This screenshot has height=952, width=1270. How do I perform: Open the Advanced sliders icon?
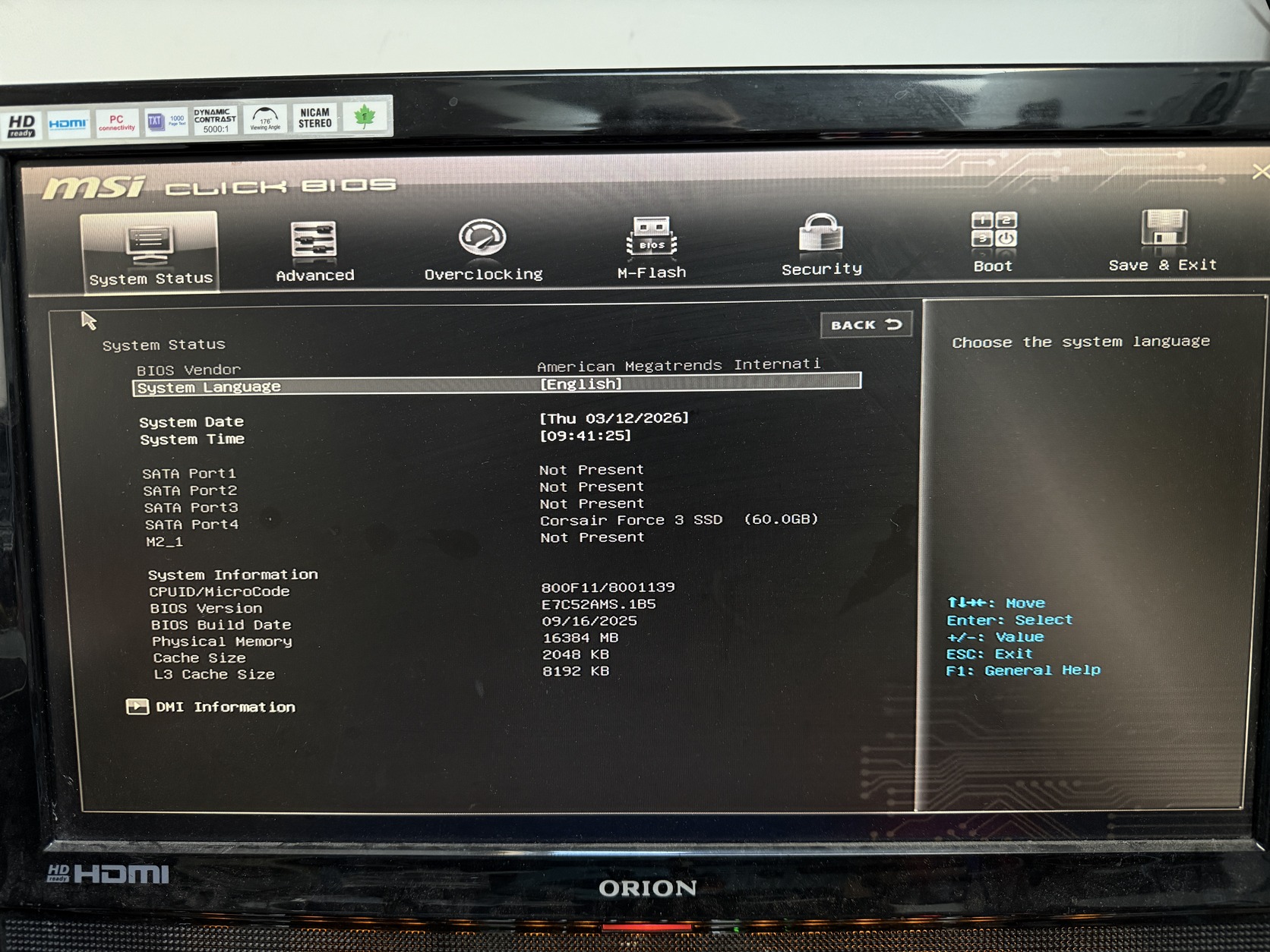314,240
